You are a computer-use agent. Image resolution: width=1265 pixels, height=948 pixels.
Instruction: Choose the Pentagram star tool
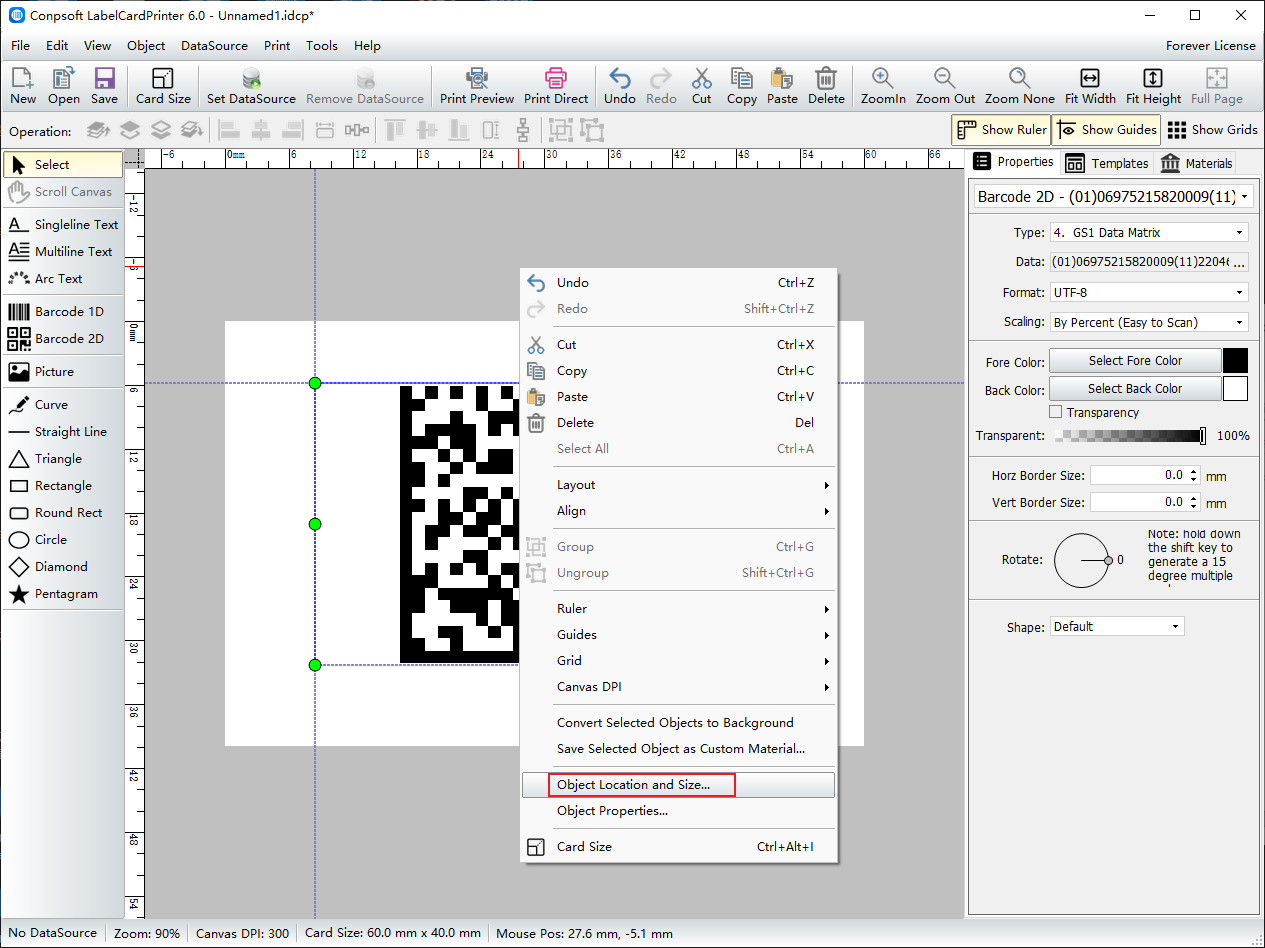click(x=62, y=594)
